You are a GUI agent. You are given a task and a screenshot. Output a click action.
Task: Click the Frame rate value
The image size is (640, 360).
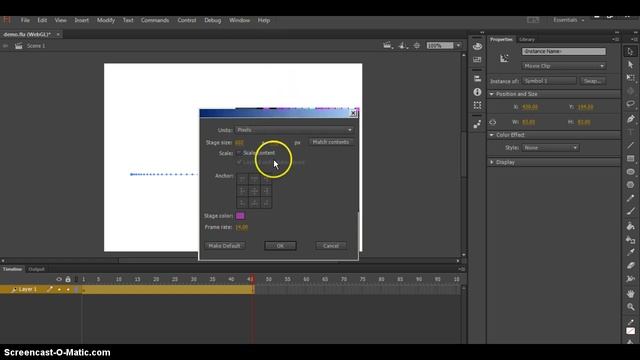pos(241,227)
